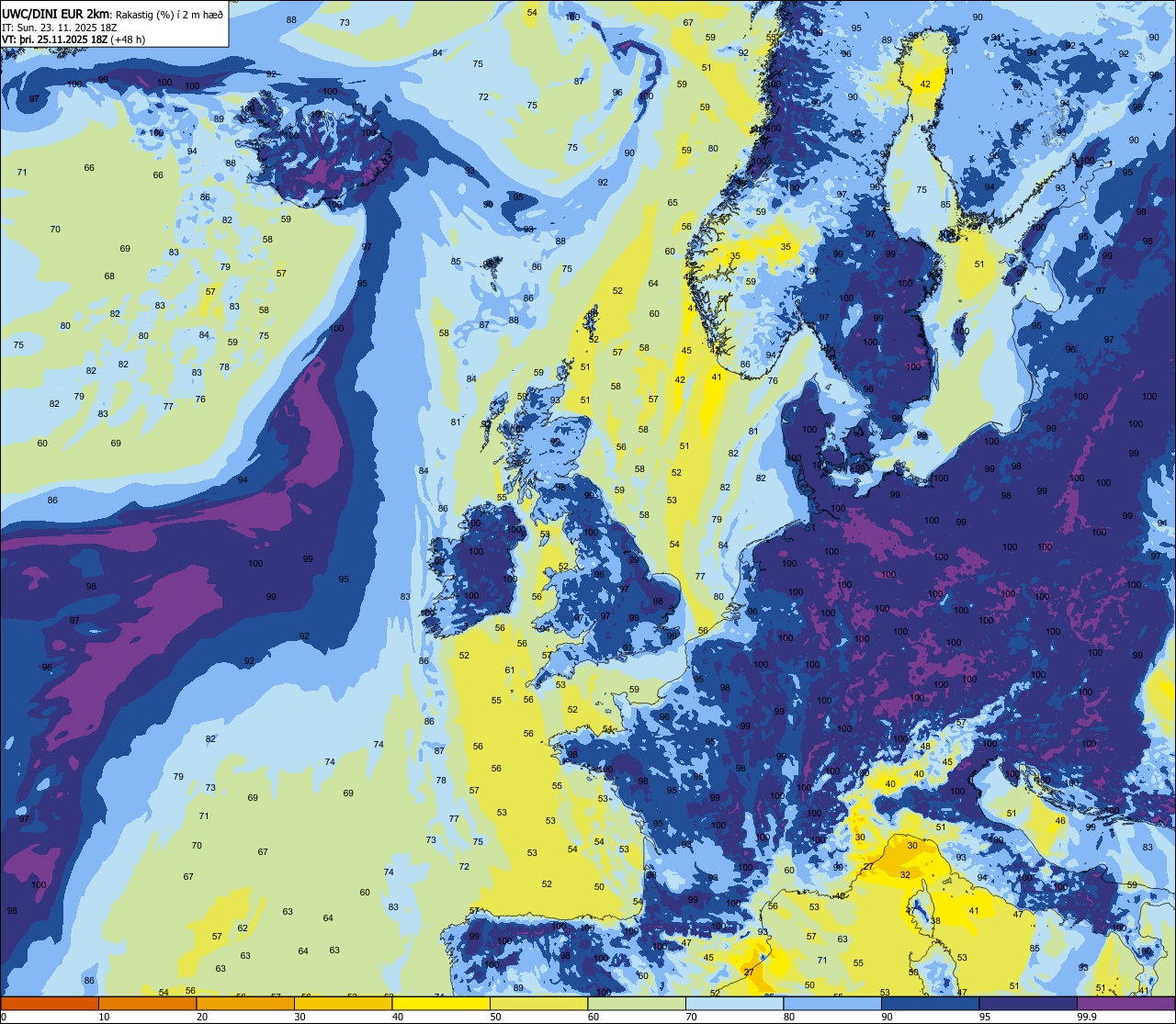This screenshot has height=1024, width=1176.
Task: Click the 90–95 dark blue legend swatch
Action: 930,1003
